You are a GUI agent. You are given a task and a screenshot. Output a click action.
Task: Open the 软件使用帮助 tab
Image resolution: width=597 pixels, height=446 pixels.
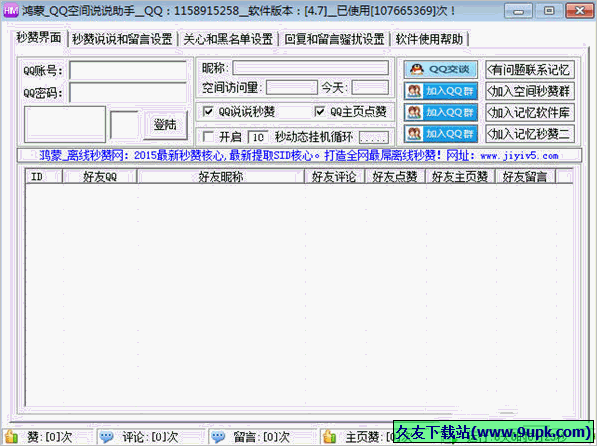point(429,39)
